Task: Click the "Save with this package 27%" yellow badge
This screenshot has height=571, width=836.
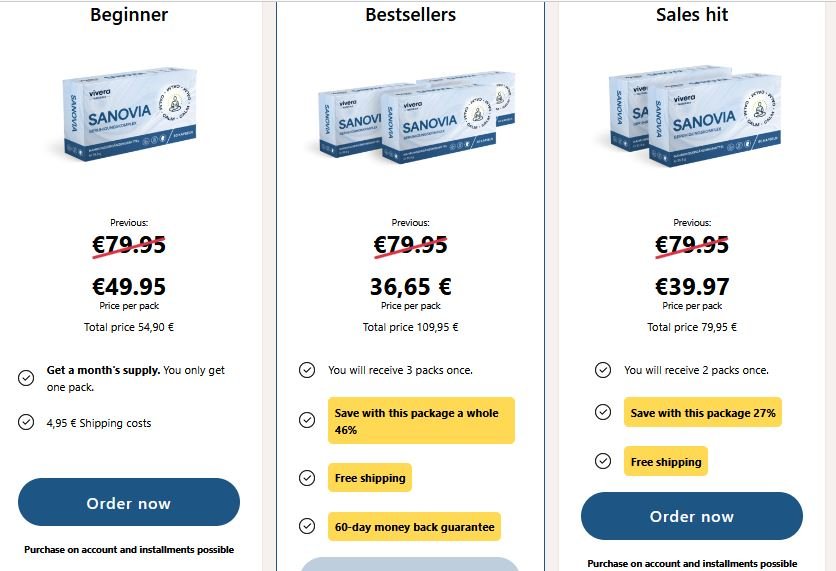Action: coord(704,412)
